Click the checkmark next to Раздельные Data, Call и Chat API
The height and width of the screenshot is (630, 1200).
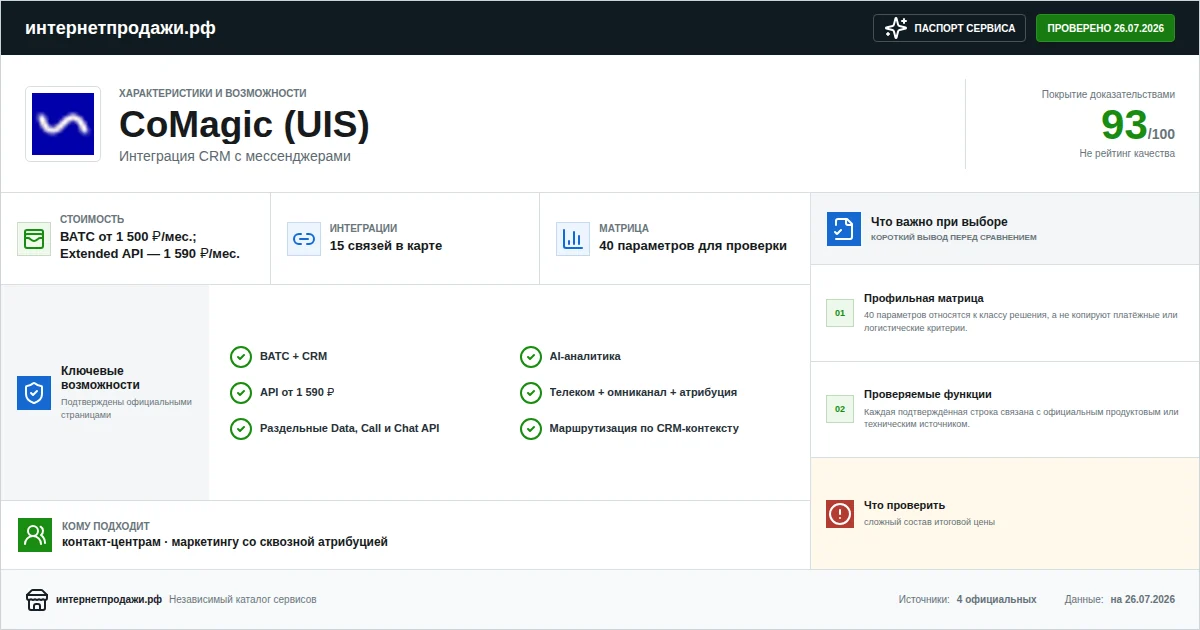click(241, 429)
